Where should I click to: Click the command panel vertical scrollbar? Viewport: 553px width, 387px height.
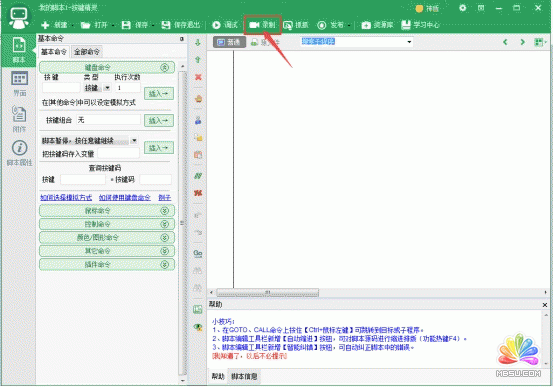point(182,222)
